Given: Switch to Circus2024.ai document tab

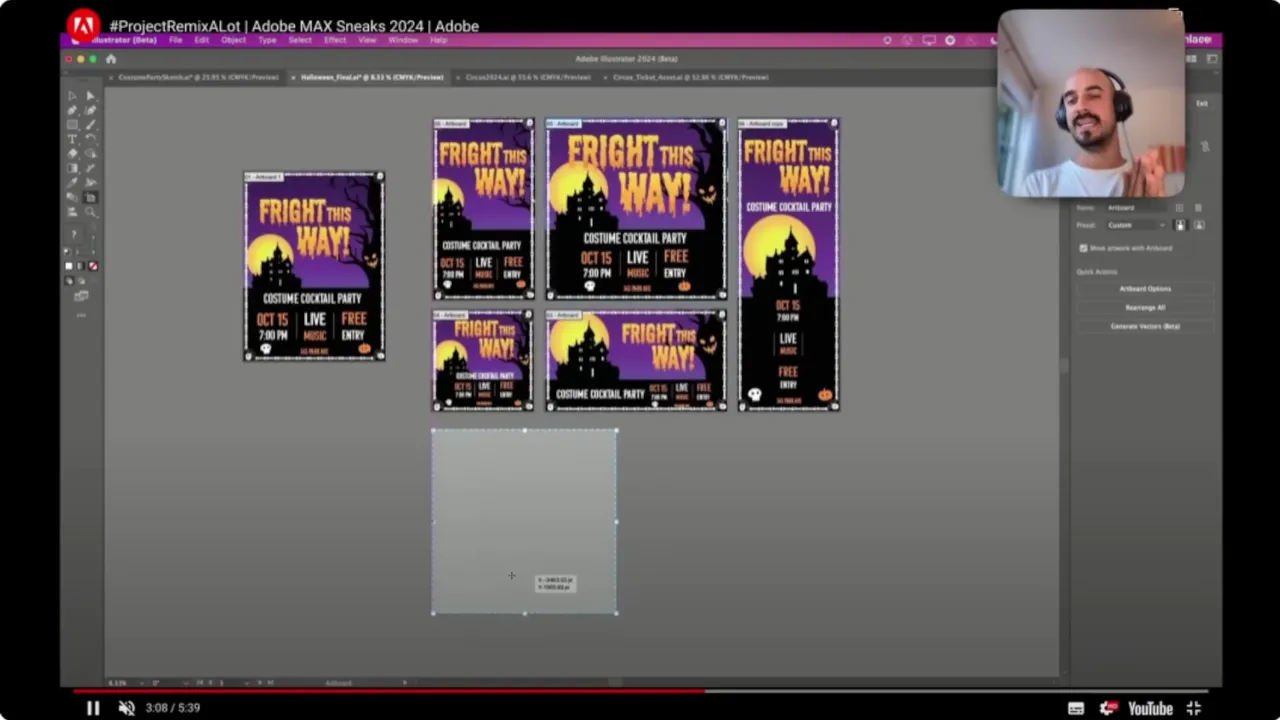Looking at the screenshot, I should [x=527, y=77].
